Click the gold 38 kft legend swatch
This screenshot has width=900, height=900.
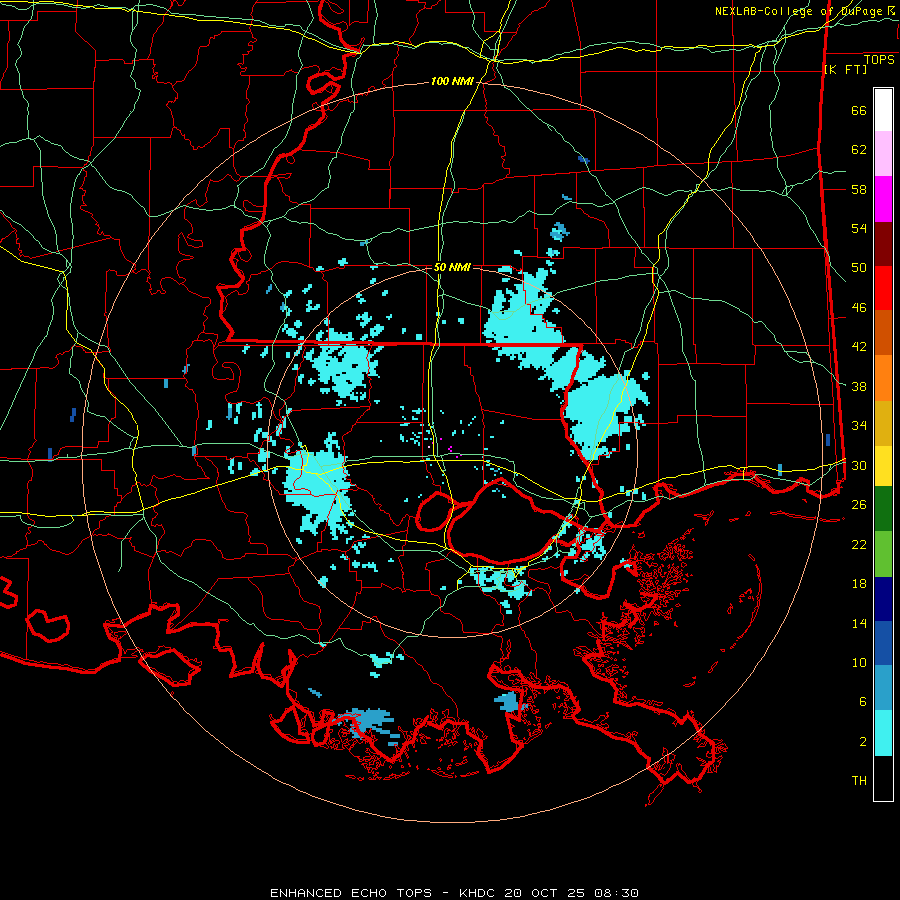pos(883,423)
